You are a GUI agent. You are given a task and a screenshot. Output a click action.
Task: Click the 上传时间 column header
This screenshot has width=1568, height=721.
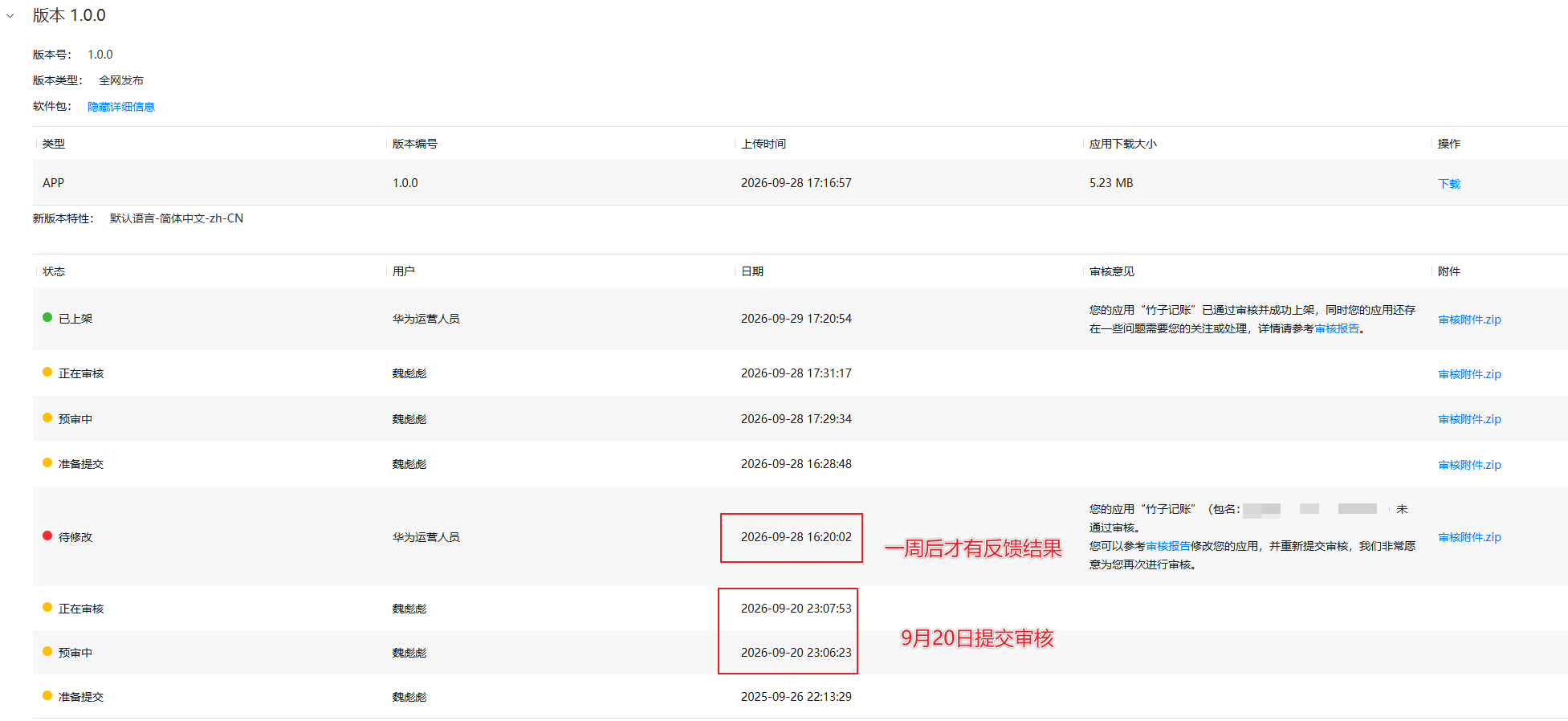point(764,144)
